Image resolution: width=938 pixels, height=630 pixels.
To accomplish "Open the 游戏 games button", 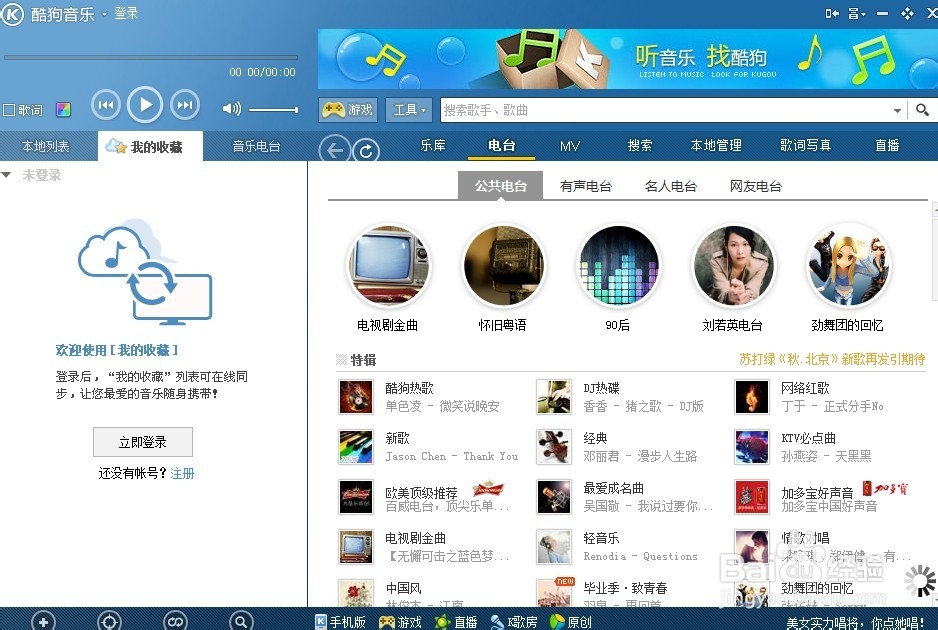I will 348,109.
